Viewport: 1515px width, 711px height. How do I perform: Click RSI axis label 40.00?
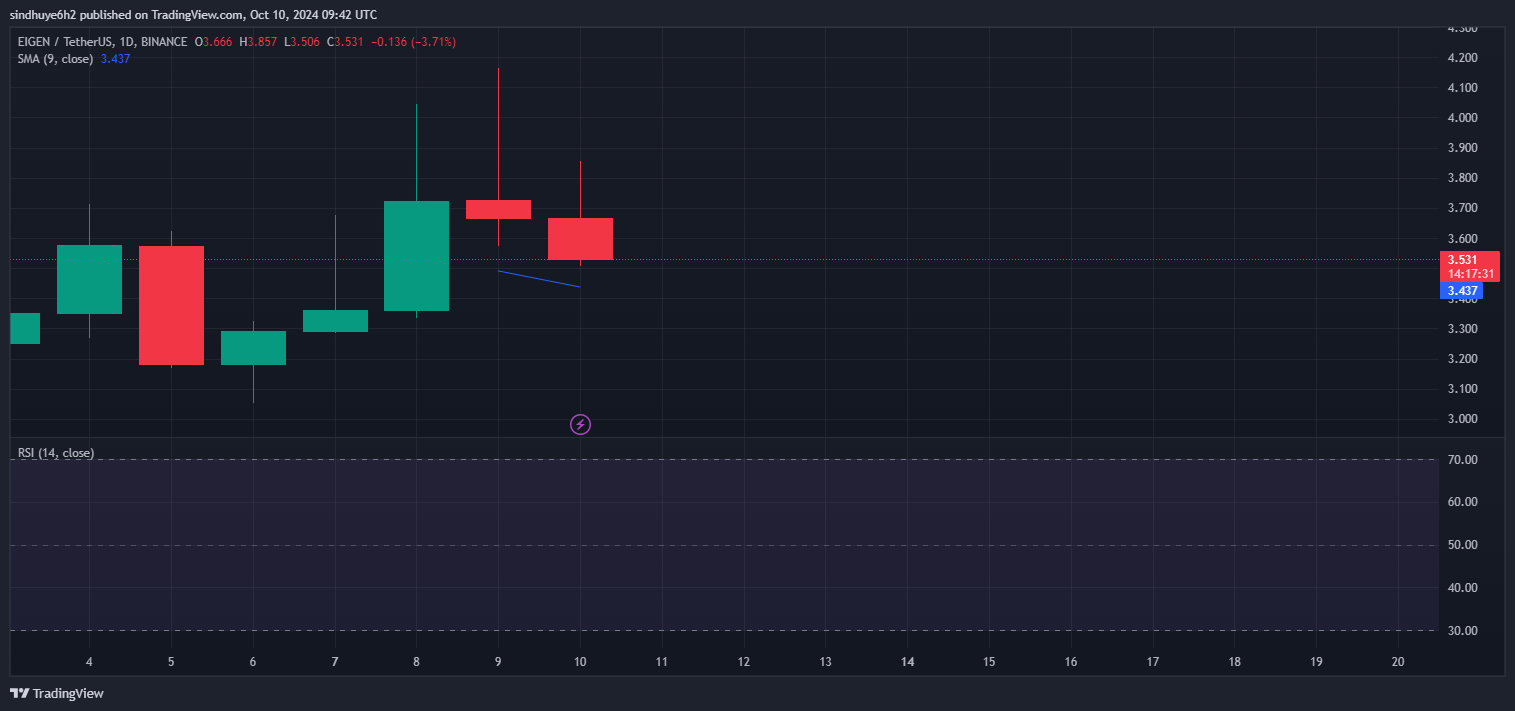(x=1462, y=588)
